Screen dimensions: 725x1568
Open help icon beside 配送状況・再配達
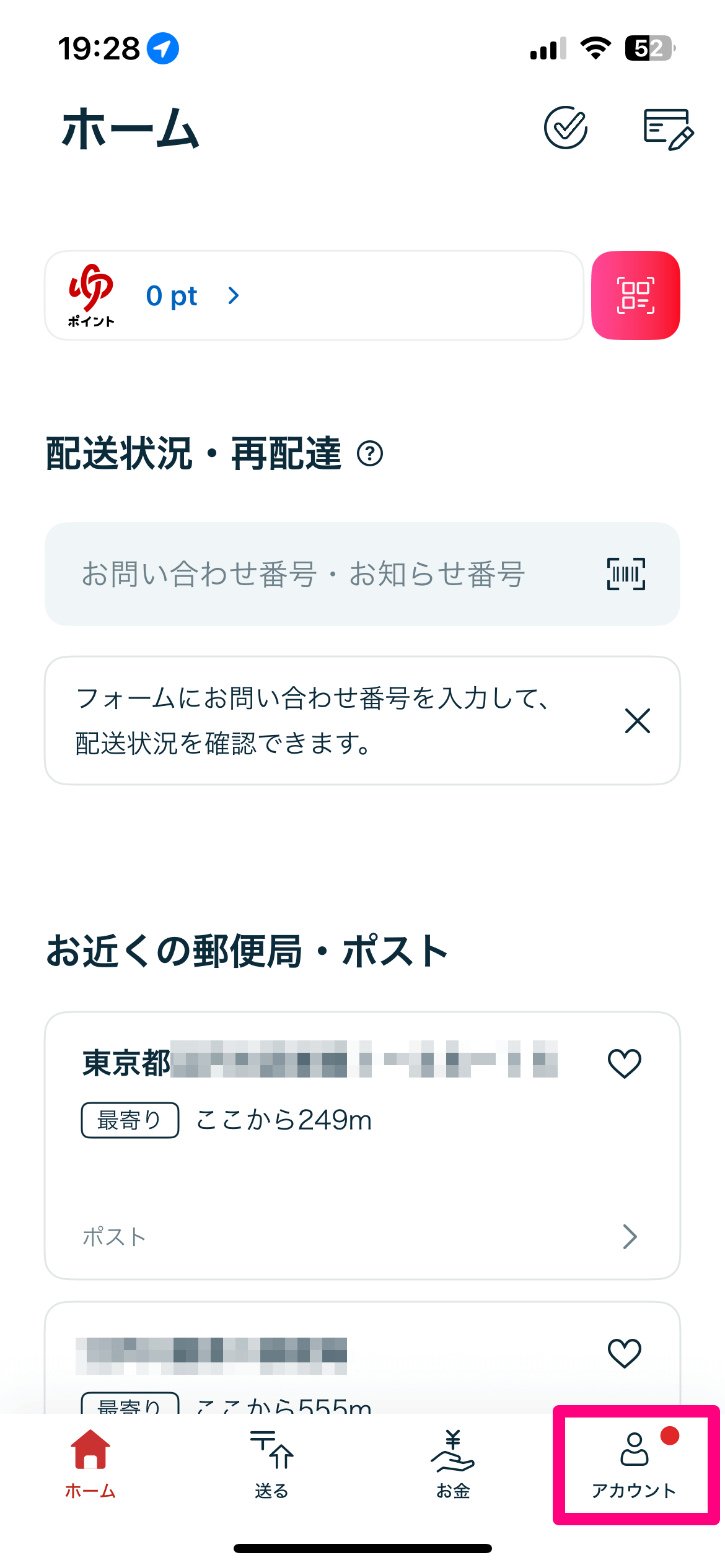(x=370, y=453)
